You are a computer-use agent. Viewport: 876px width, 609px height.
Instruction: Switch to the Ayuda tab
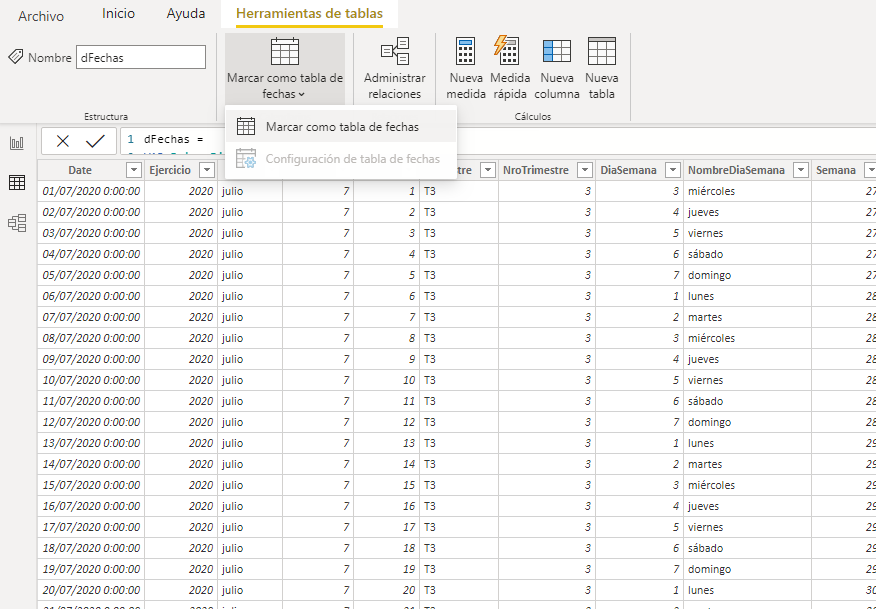(x=185, y=13)
